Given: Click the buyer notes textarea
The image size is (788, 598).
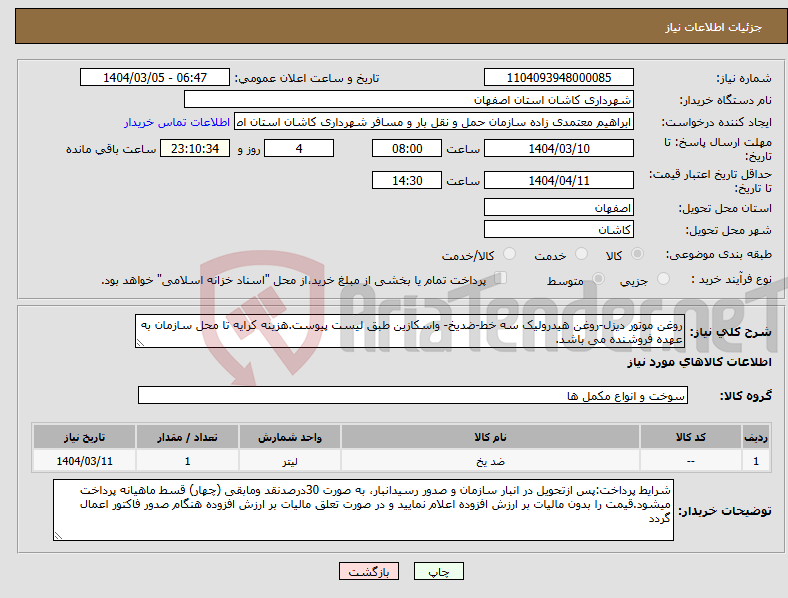Looking at the screenshot, I should [363, 510].
